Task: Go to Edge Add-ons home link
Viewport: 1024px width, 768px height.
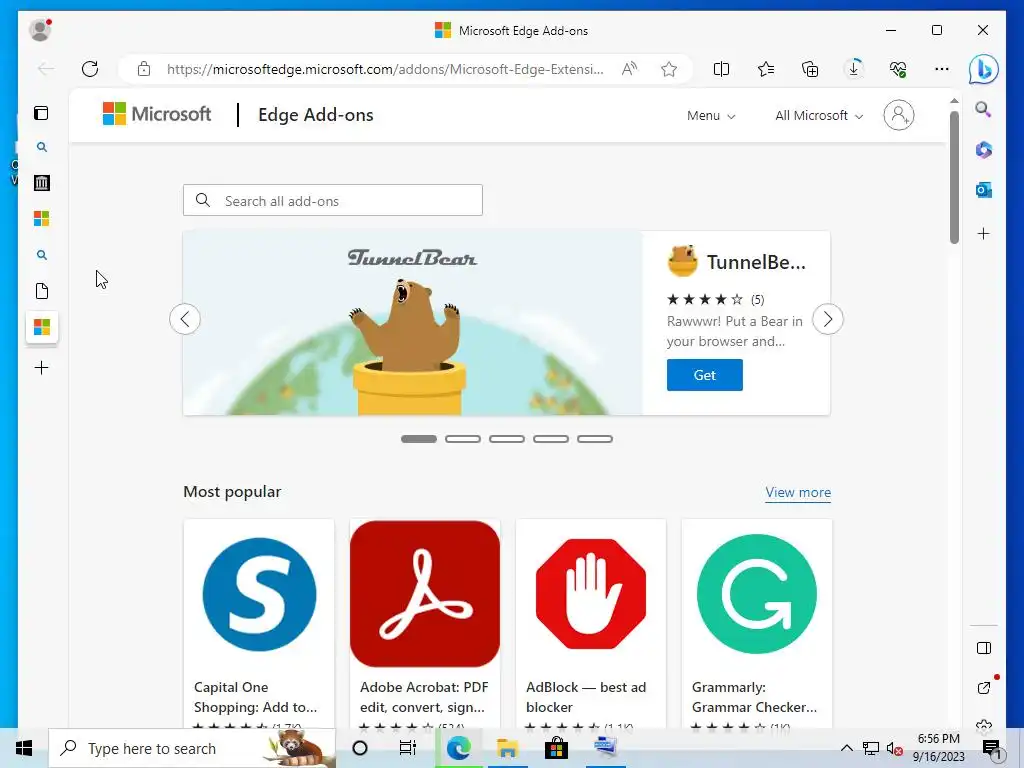Action: pyautogui.click(x=315, y=115)
